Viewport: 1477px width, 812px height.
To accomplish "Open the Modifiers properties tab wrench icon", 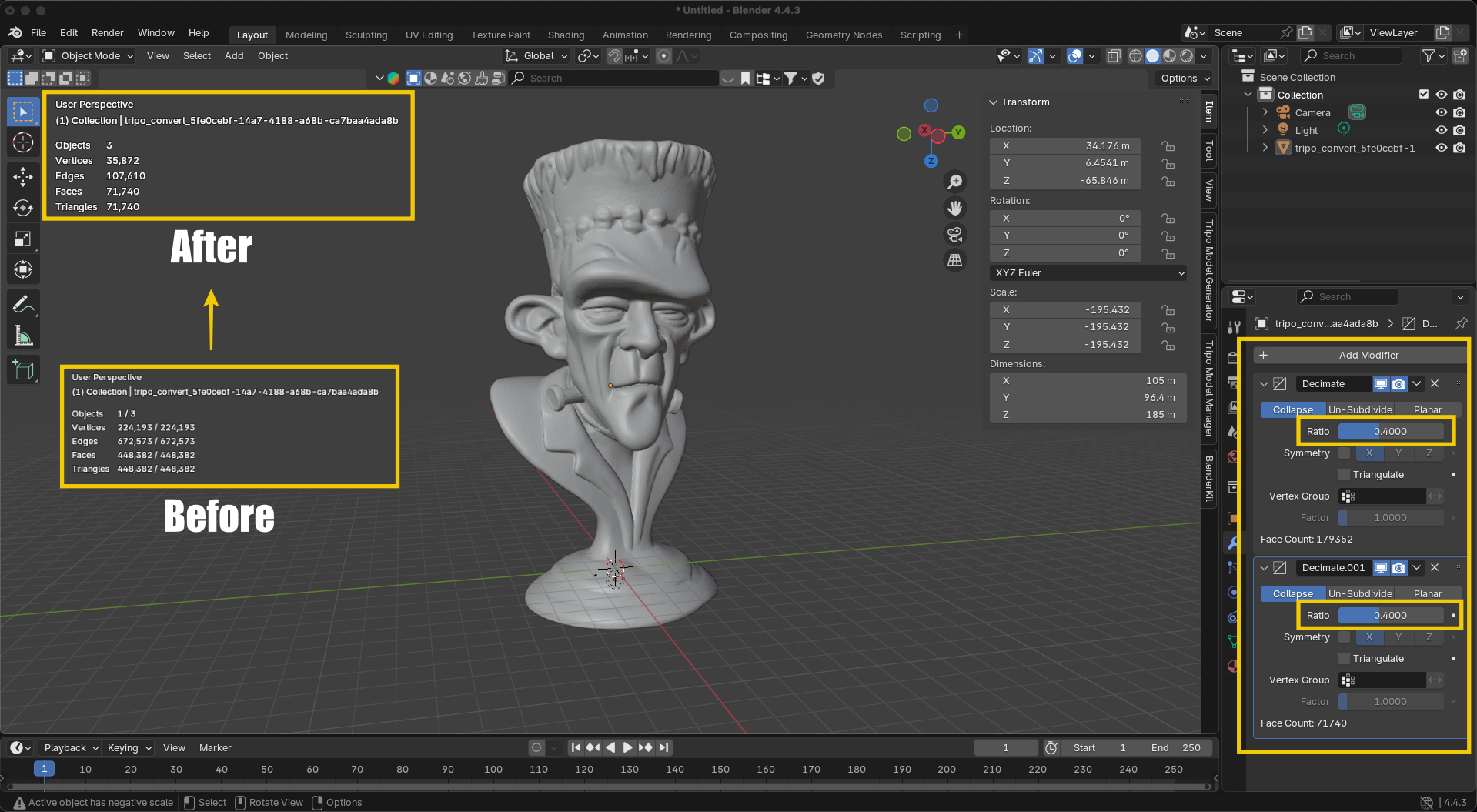I will (x=1233, y=543).
